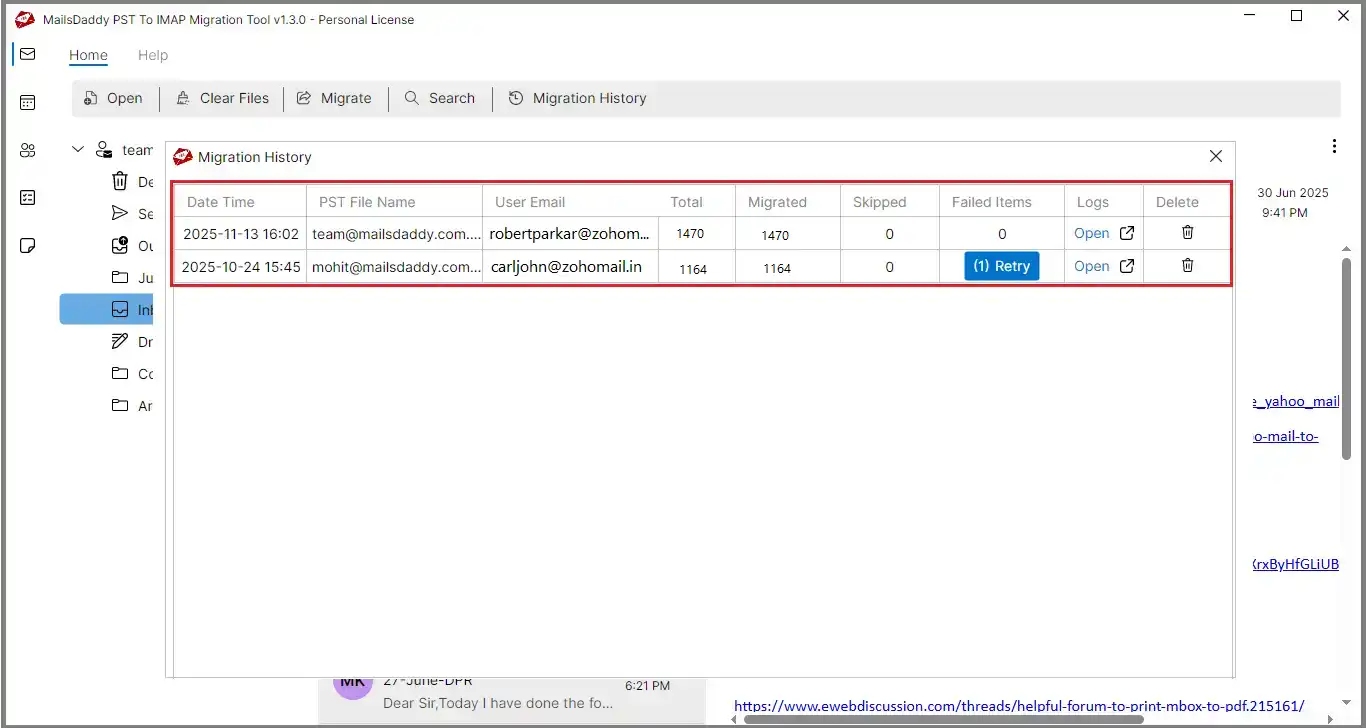Delete the 2025-11-13 migration record via trash icon
The width and height of the screenshot is (1366, 728).
pyautogui.click(x=1187, y=233)
